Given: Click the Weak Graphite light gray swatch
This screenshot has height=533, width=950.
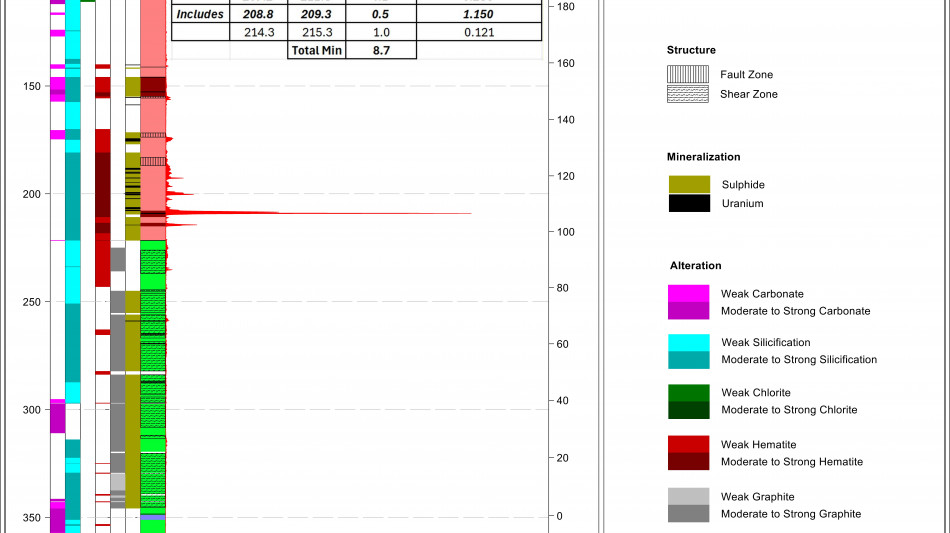Looking at the screenshot, I should 688,497.
